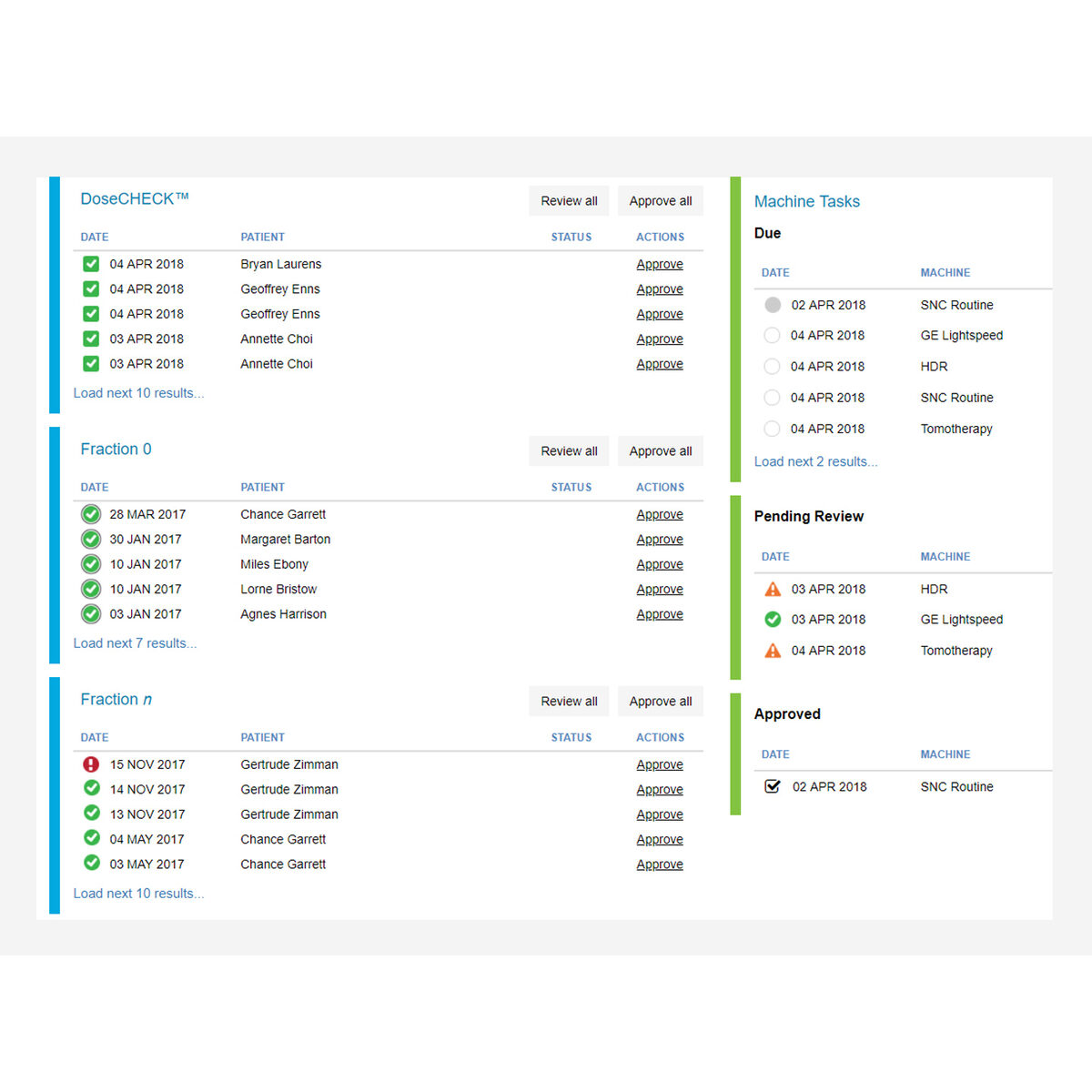Expand Machine Tasks with Load next 2 results
This screenshot has height=1092, width=1092.
[x=815, y=461]
